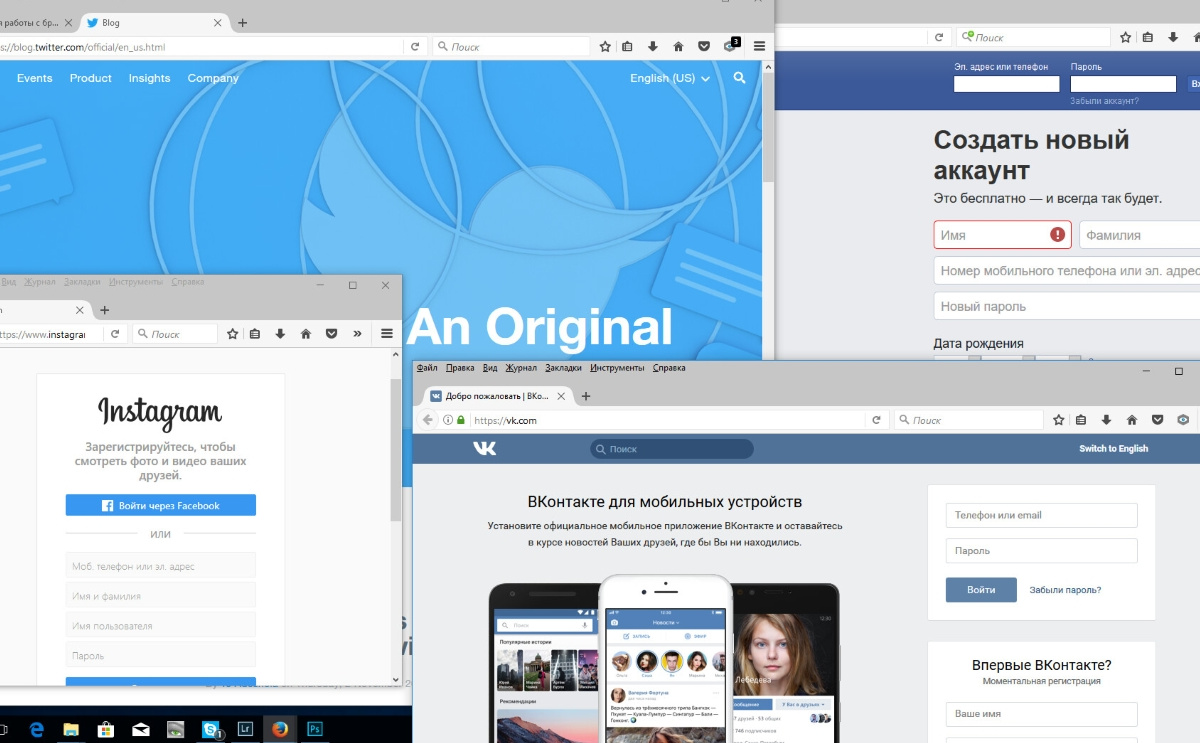Click the Switch to English link
Viewport: 1200px width, 743px height.
1113,449
